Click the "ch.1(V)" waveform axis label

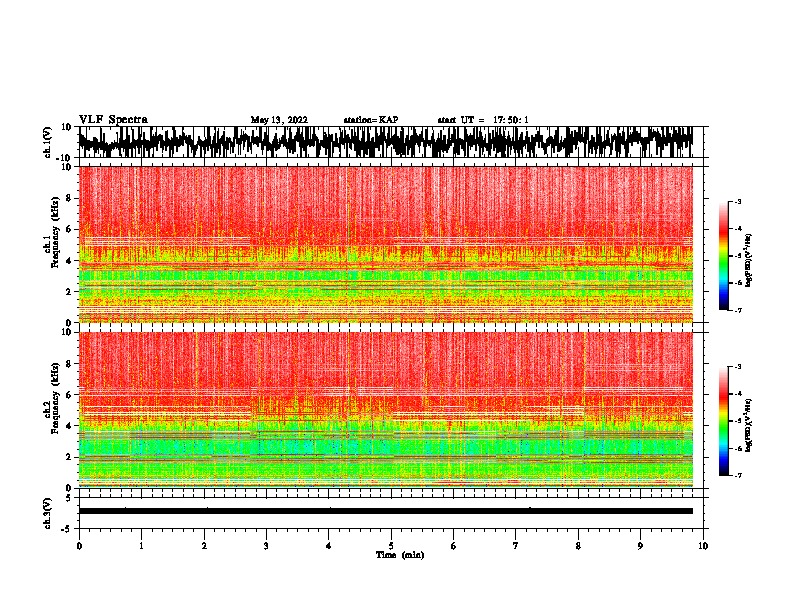pyautogui.click(x=48, y=142)
